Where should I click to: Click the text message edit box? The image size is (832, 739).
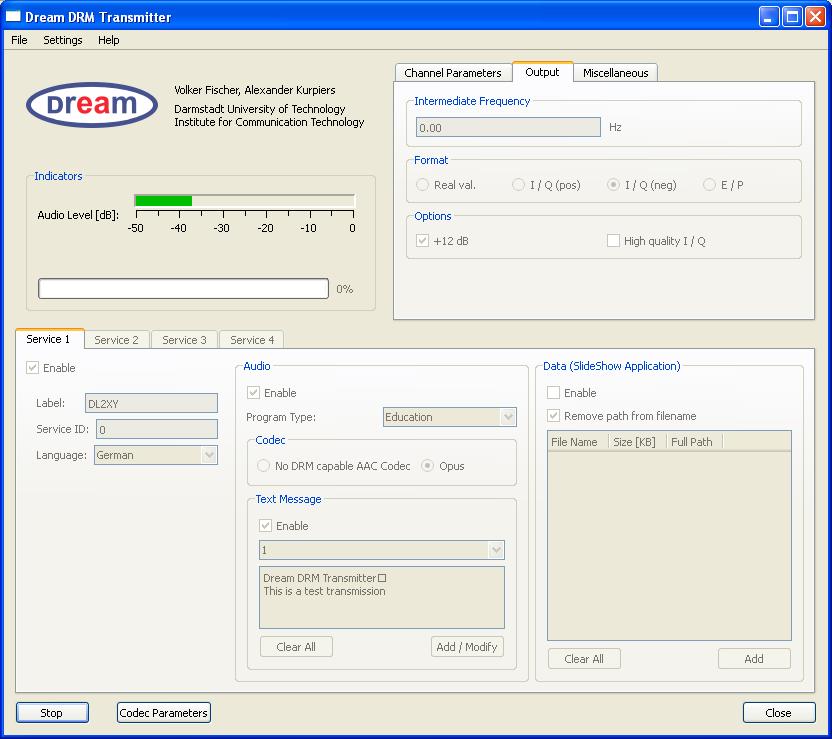(x=382, y=597)
